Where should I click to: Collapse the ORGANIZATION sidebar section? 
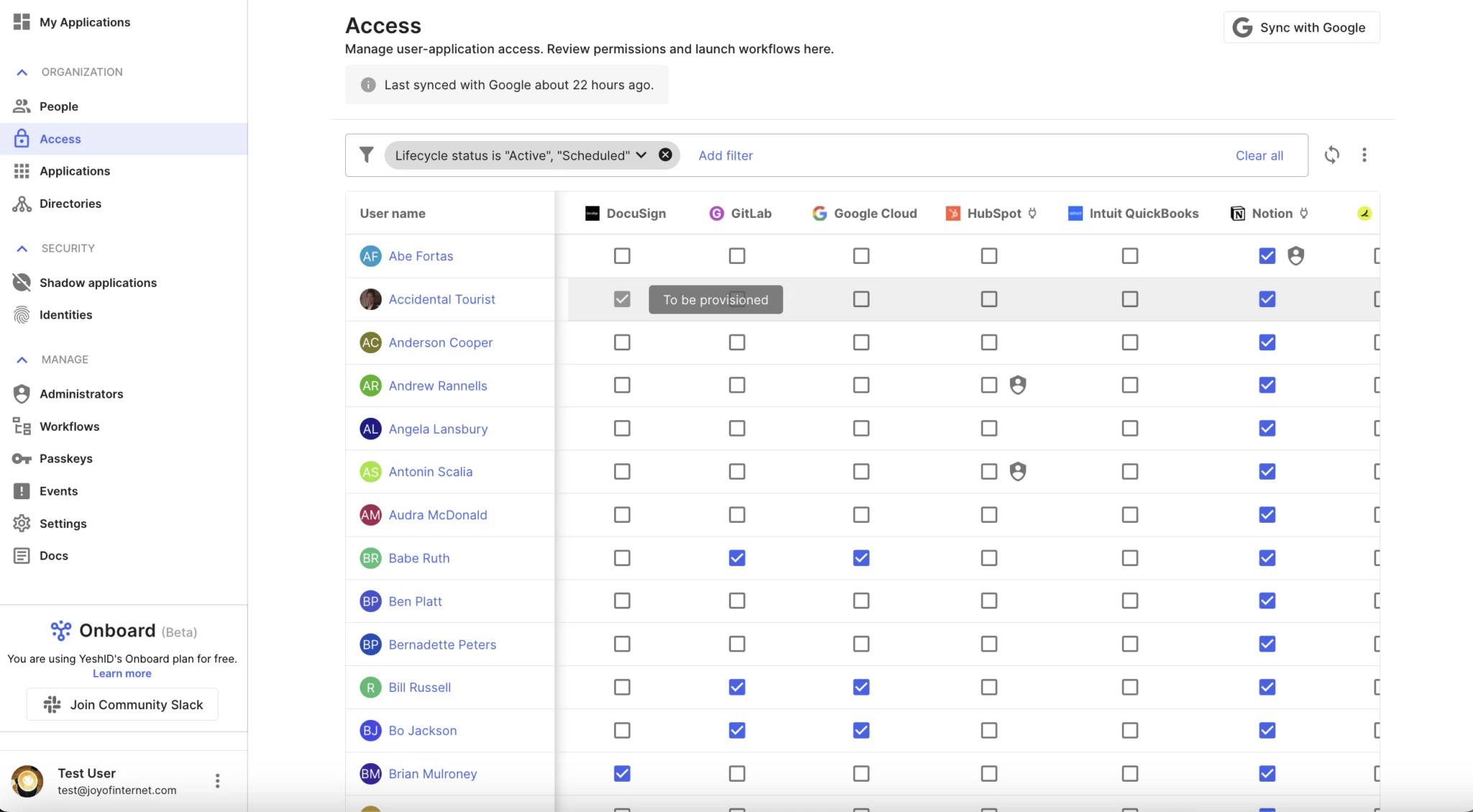[22, 72]
